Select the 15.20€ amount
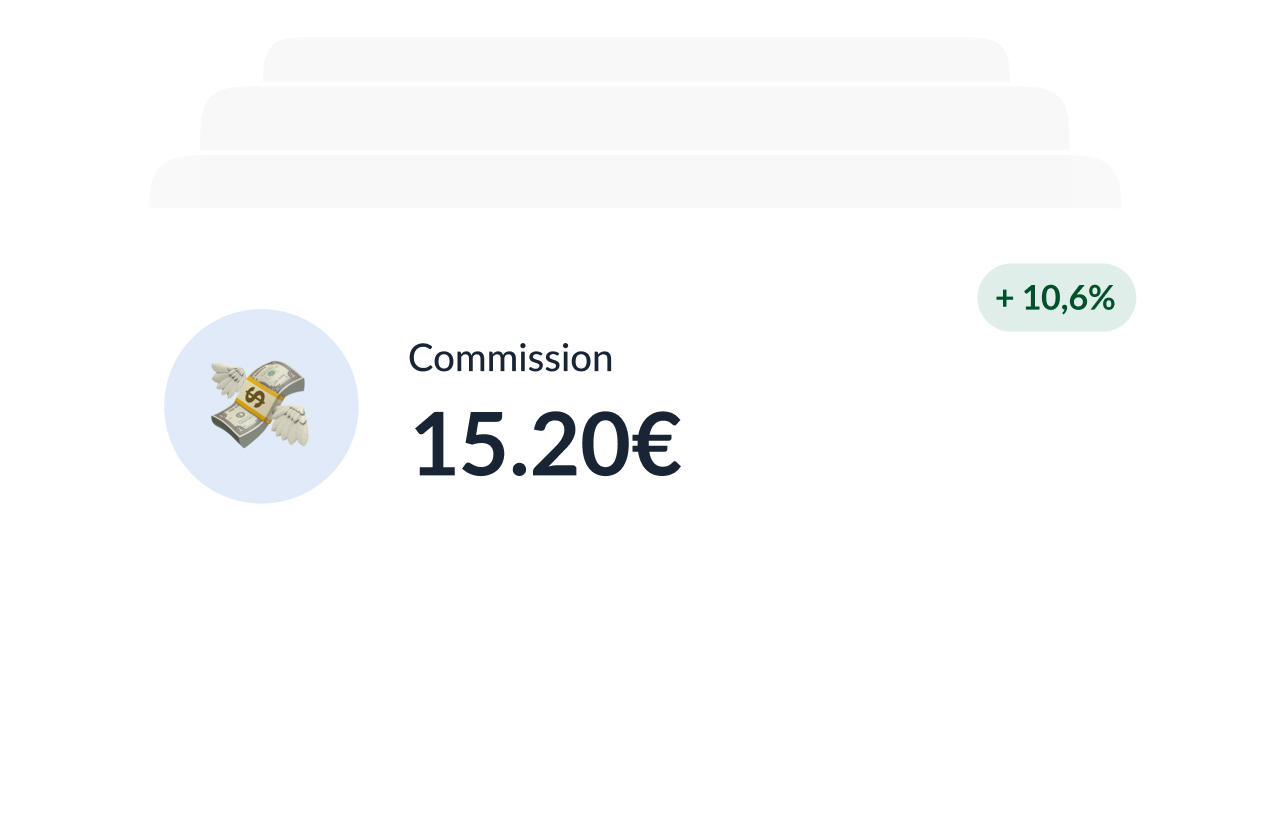The width and height of the screenshot is (1272, 818). pos(546,443)
